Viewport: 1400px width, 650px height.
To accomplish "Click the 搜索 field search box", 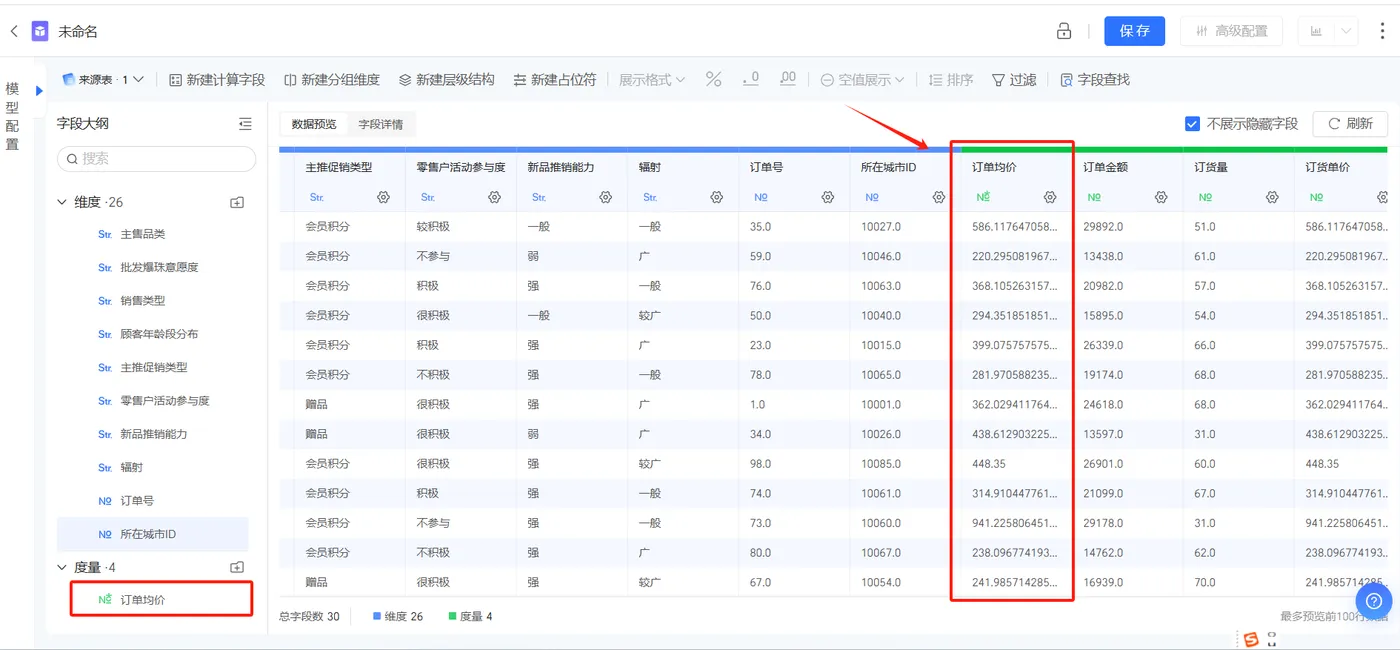I will click(x=156, y=158).
